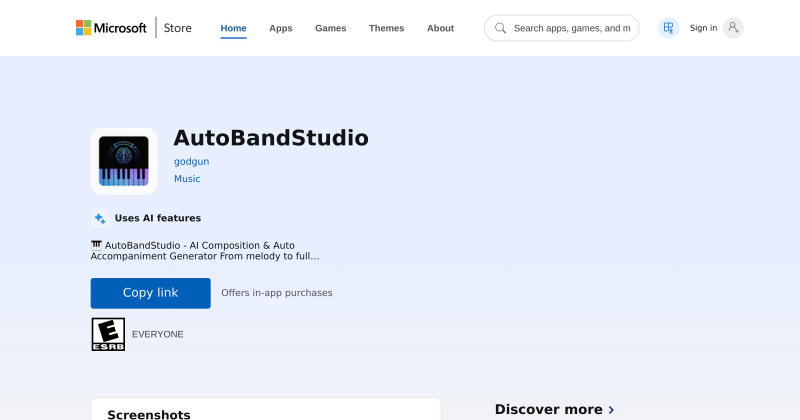Open the Apps tab
Viewport: 800px width, 420px height.
pos(281,28)
